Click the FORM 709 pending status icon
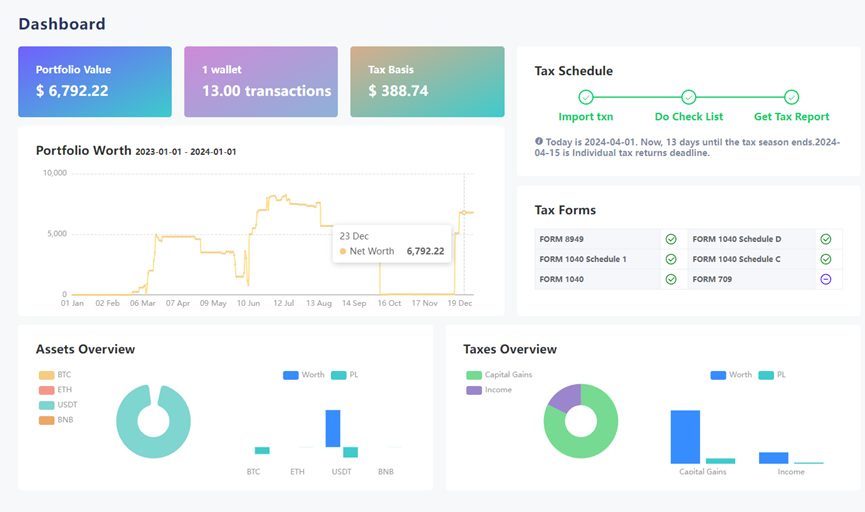 [825, 279]
